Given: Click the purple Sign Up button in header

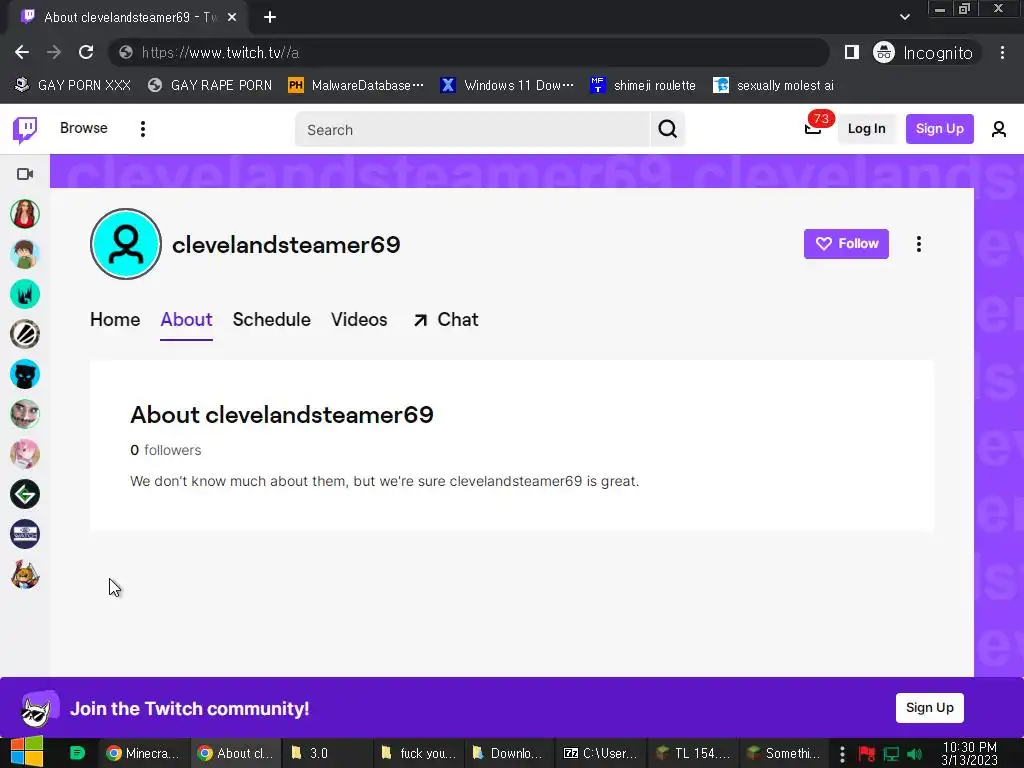Looking at the screenshot, I should click(939, 129).
